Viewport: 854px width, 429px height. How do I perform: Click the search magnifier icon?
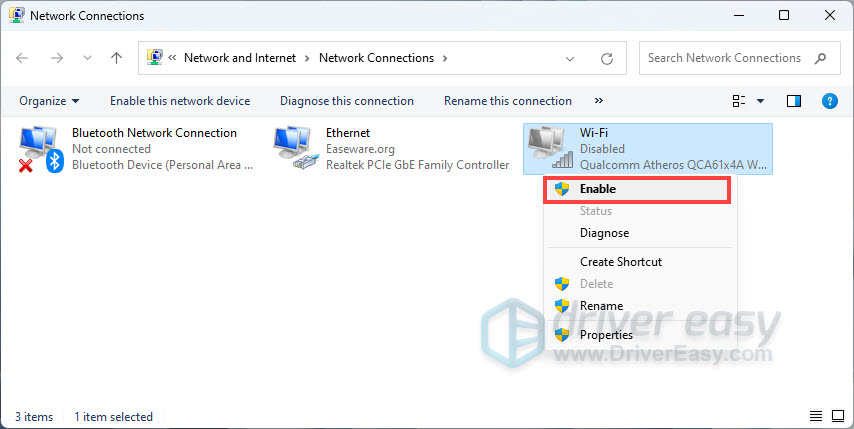click(x=820, y=58)
